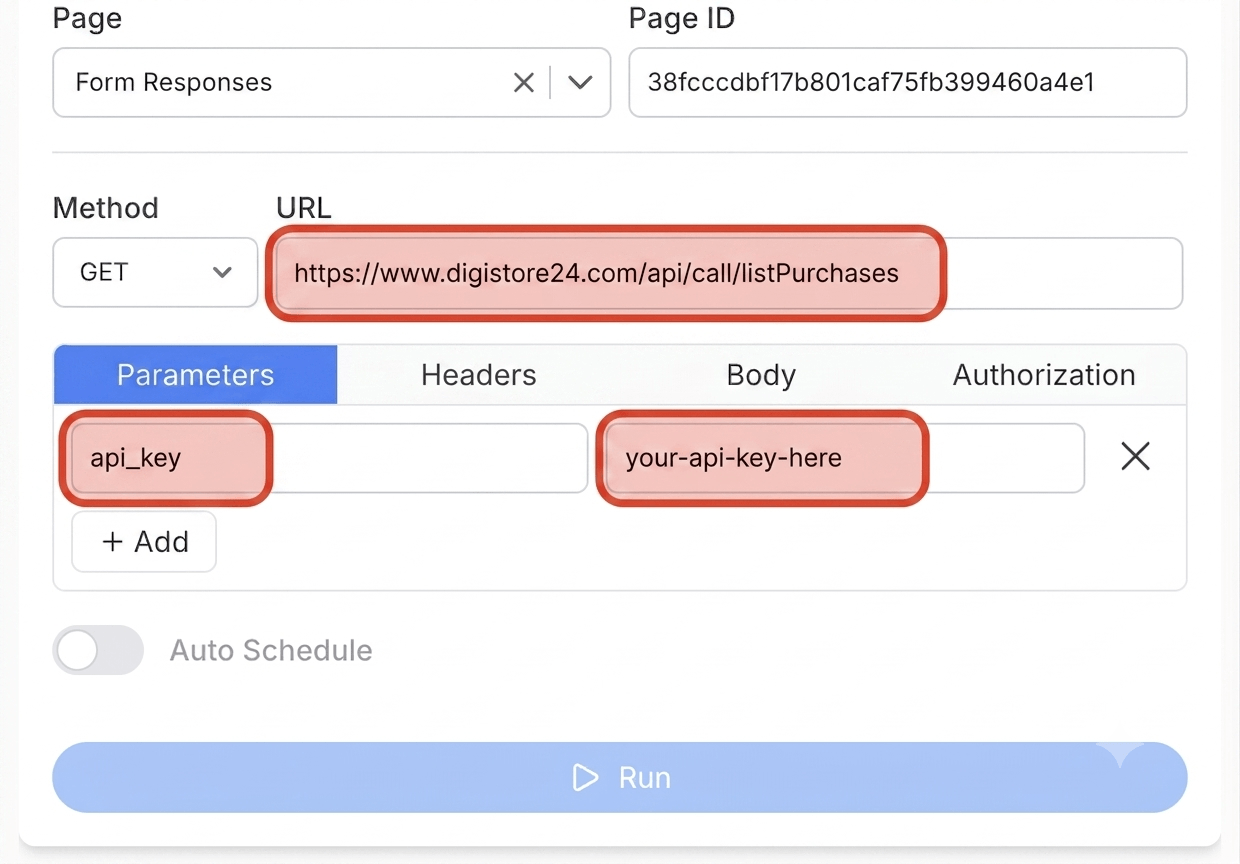Open the Page combo box showing Form Responses

(332, 83)
